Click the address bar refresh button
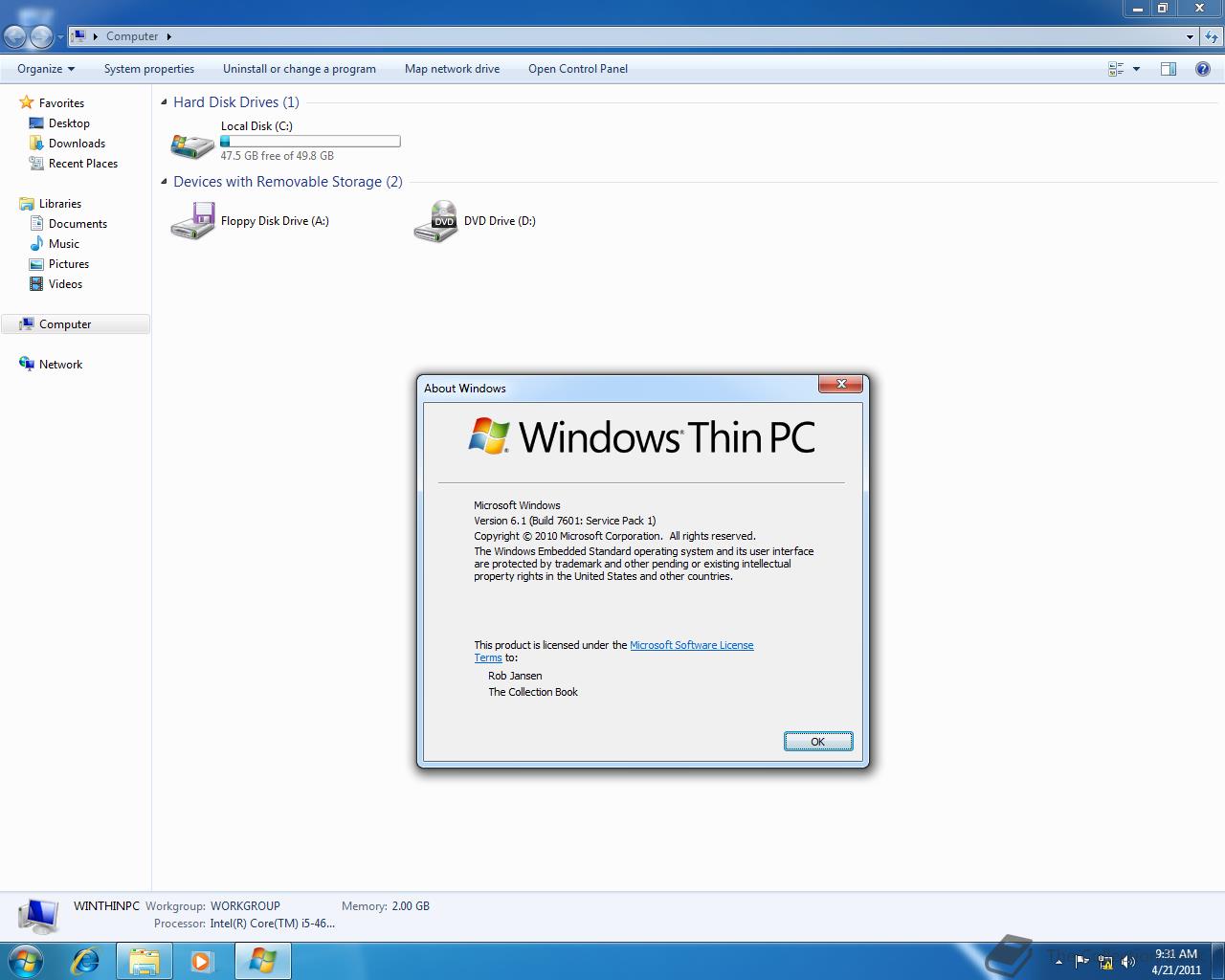The image size is (1225, 980). click(1212, 37)
